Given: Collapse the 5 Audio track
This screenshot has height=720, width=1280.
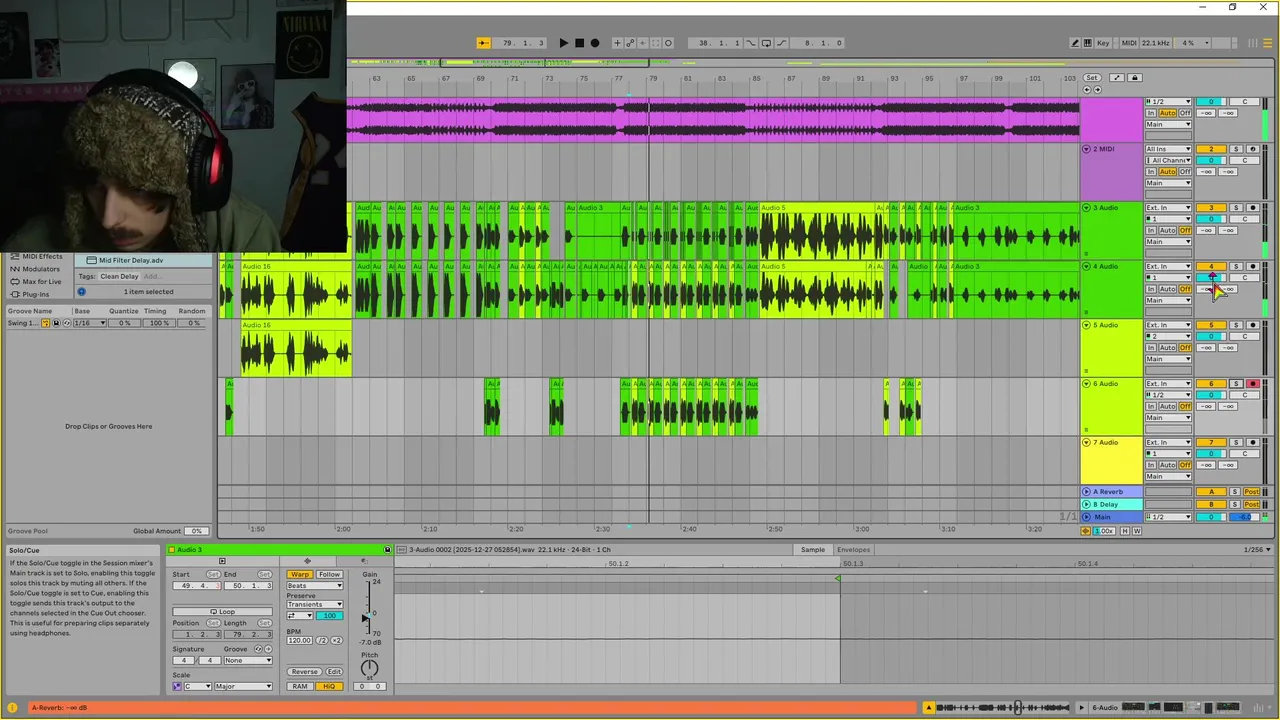Looking at the screenshot, I should [x=1087, y=325].
